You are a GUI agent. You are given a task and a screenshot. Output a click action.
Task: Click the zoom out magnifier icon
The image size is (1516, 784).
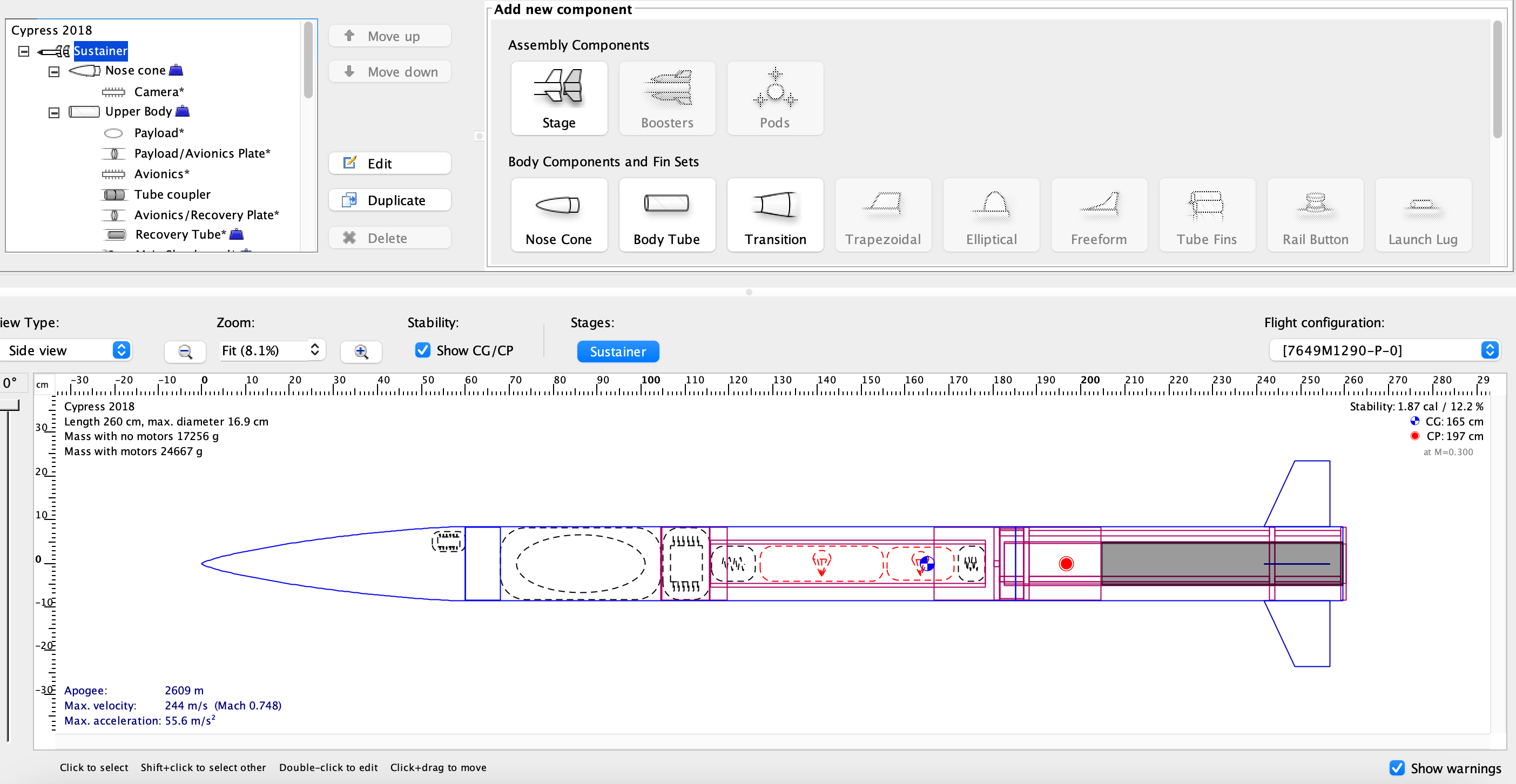(x=185, y=351)
